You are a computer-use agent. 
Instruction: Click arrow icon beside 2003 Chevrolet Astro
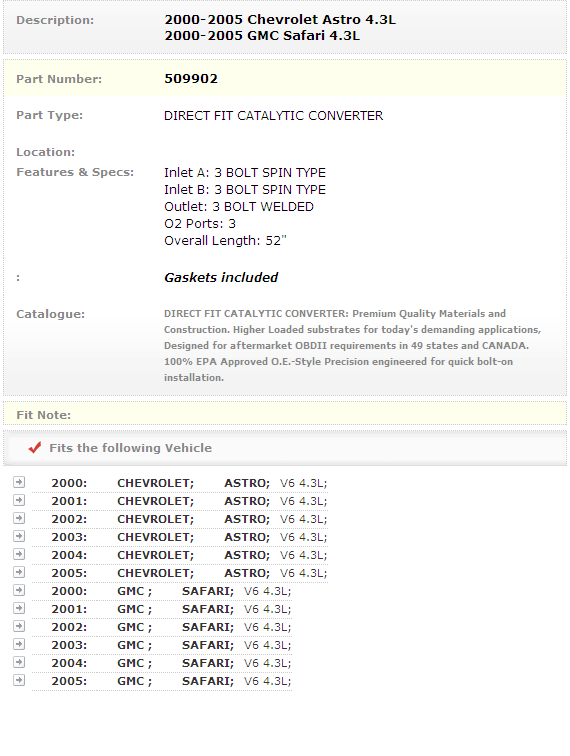coord(19,536)
